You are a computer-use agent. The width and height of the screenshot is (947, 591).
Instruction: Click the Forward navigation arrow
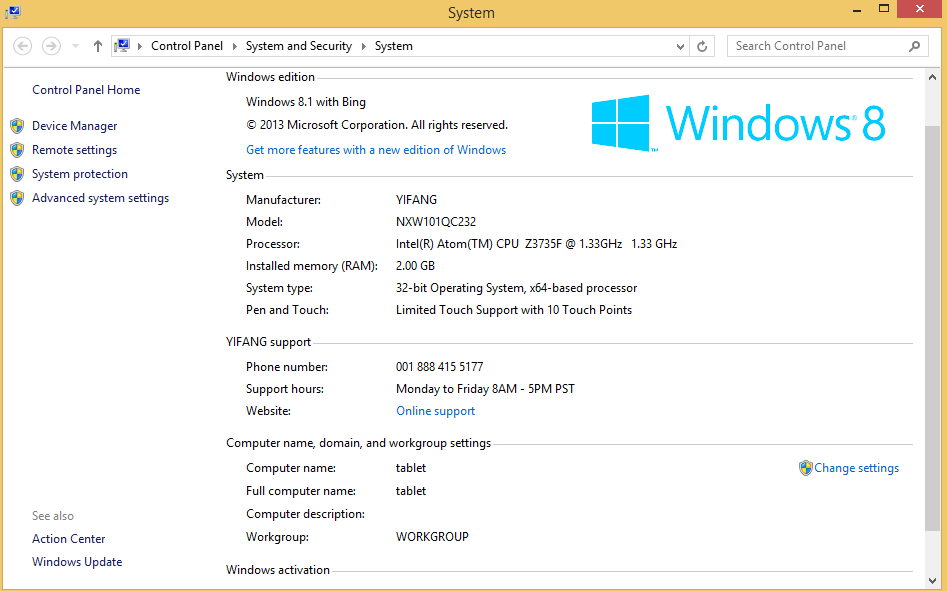51,46
